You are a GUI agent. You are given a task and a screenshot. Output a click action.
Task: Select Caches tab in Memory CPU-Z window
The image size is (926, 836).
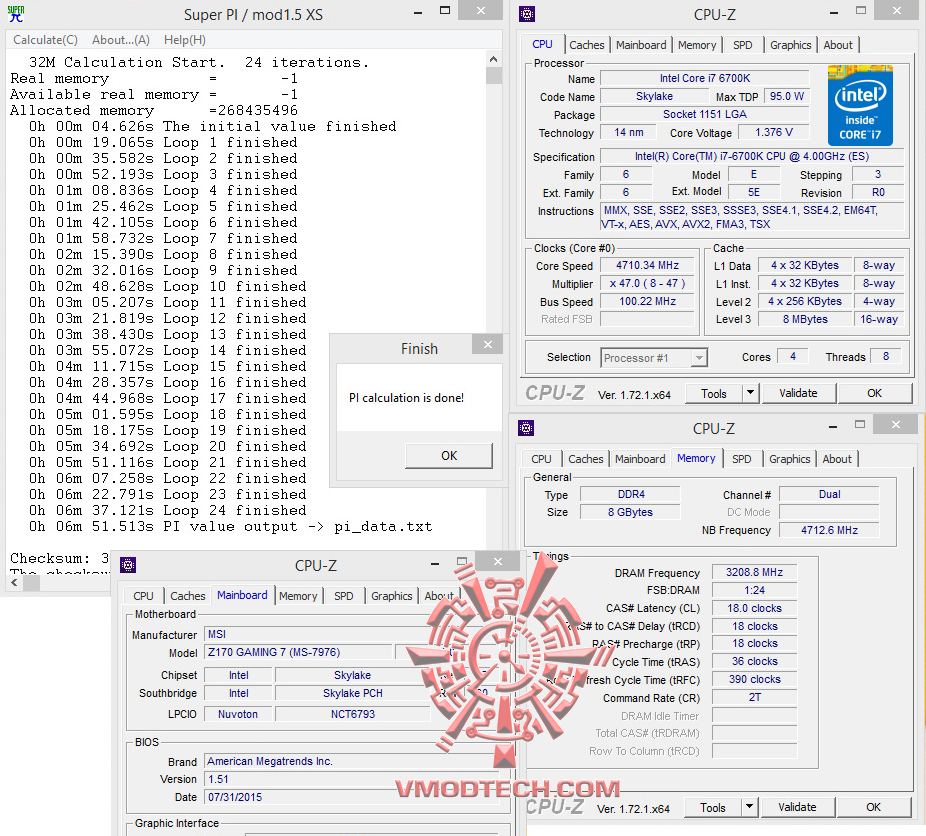586,459
